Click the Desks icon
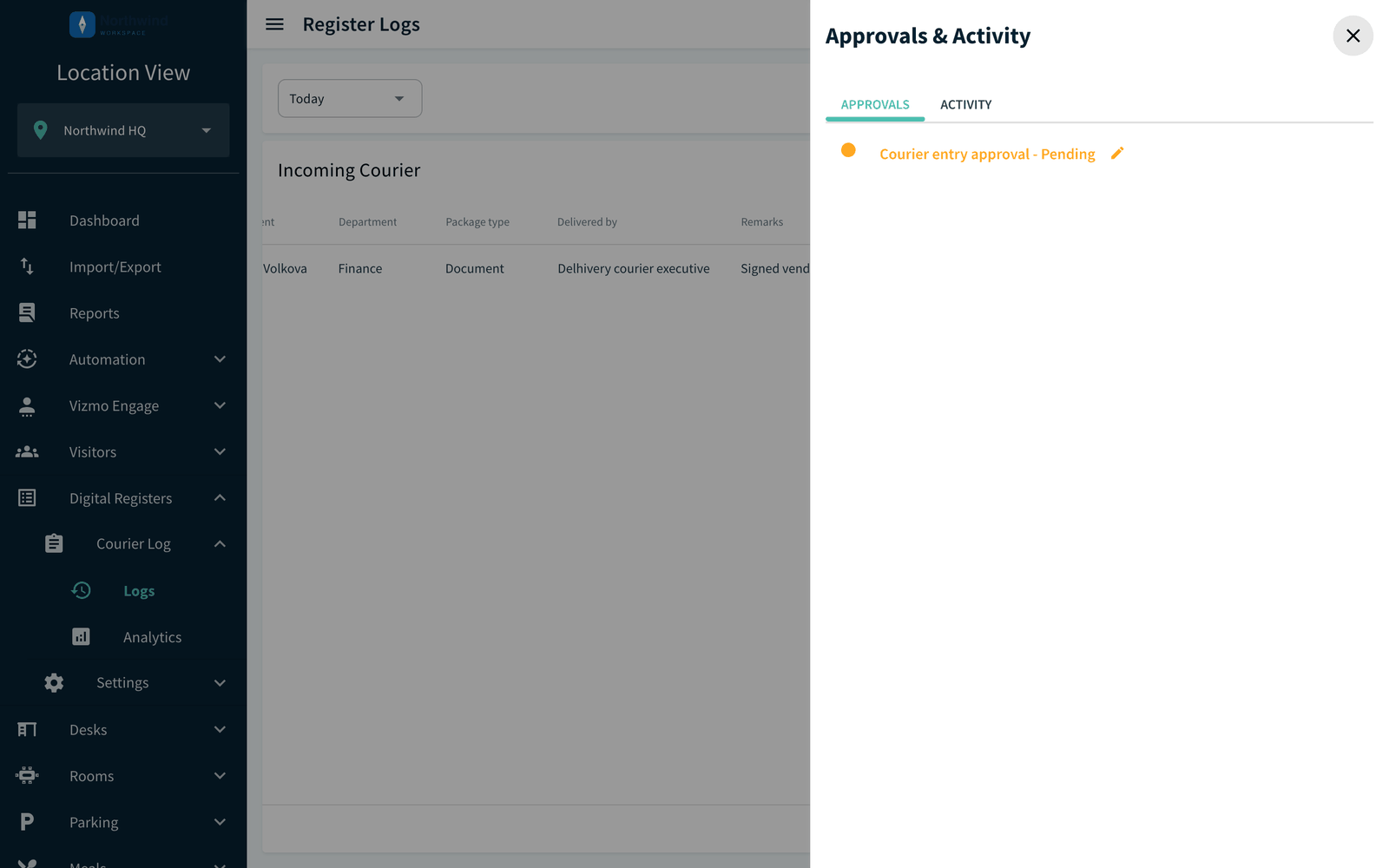1389x868 pixels. tap(27, 729)
